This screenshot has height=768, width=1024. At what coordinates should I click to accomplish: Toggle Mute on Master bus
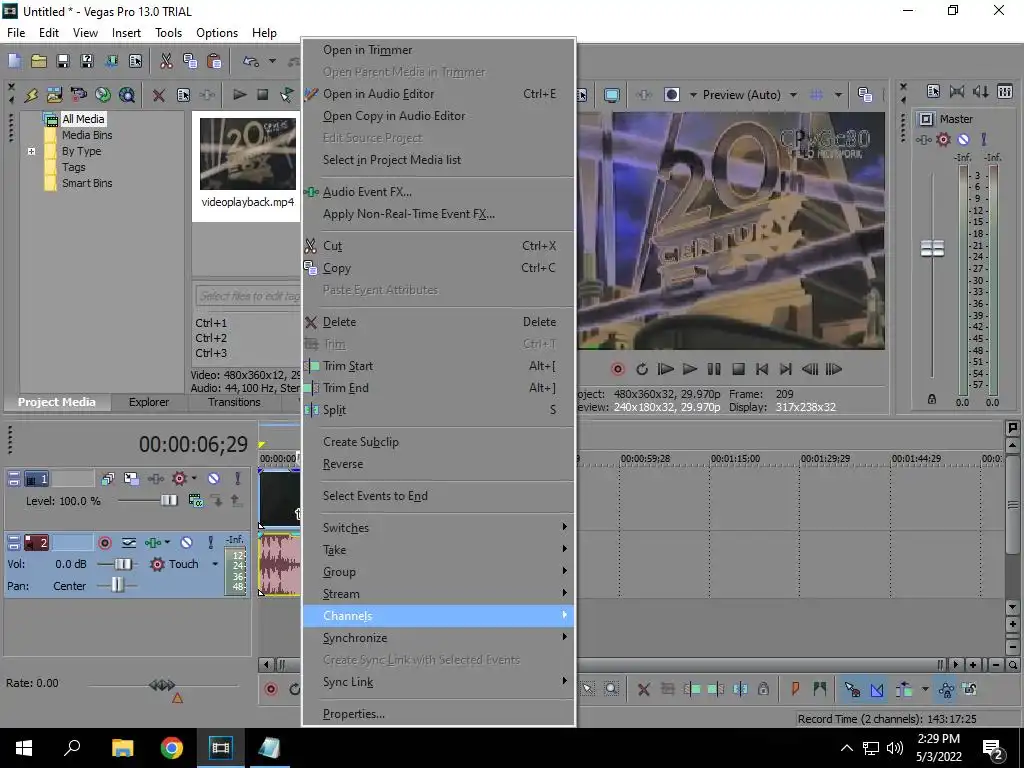(x=963, y=140)
